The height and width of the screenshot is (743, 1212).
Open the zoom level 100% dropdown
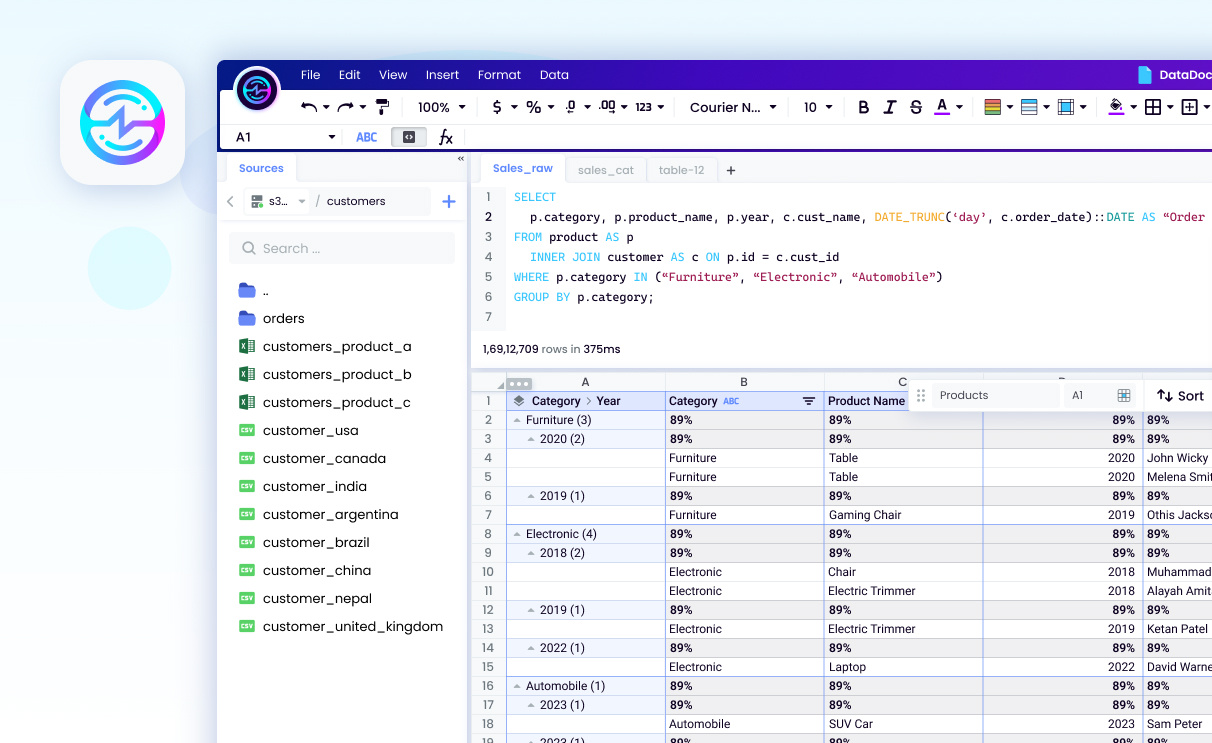click(440, 107)
